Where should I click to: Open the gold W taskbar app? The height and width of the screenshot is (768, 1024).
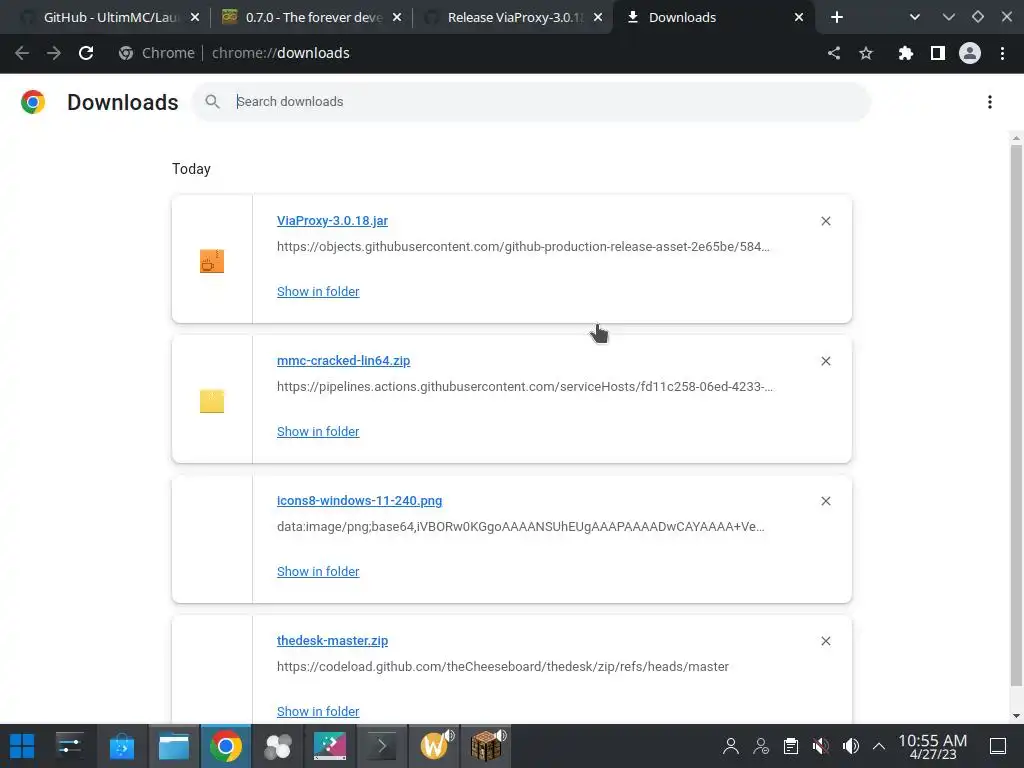[x=435, y=746]
